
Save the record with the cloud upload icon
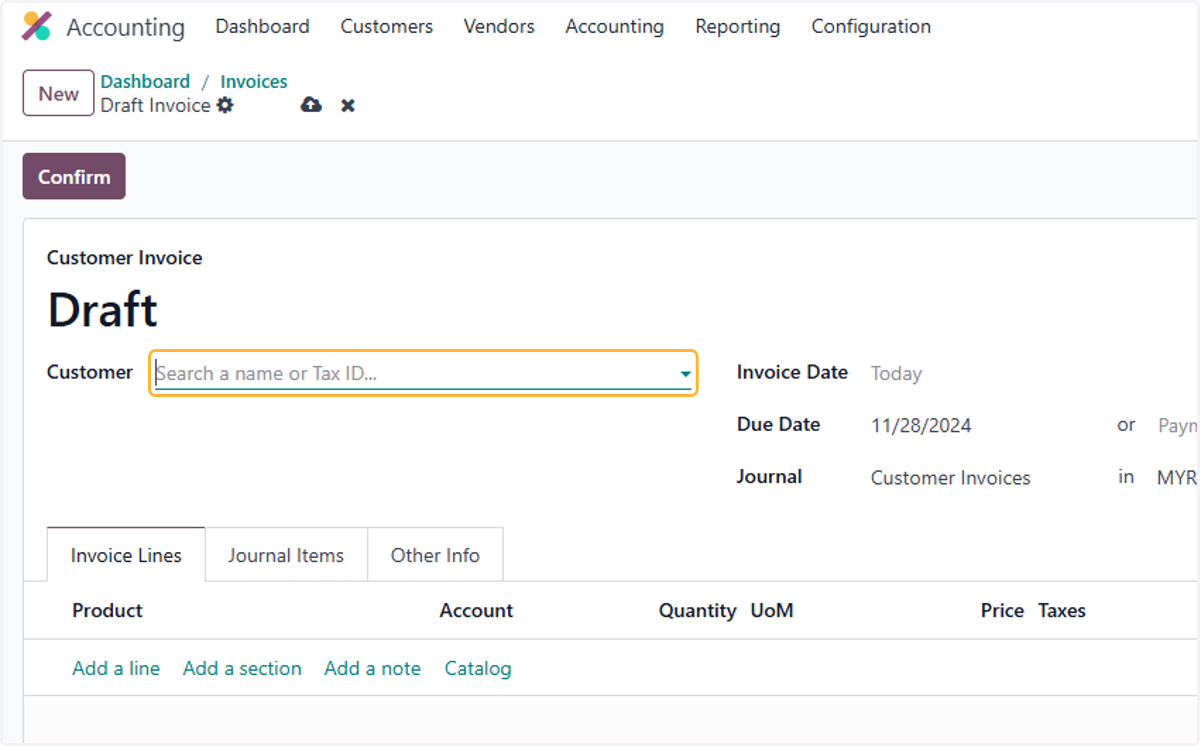[311, 105]
